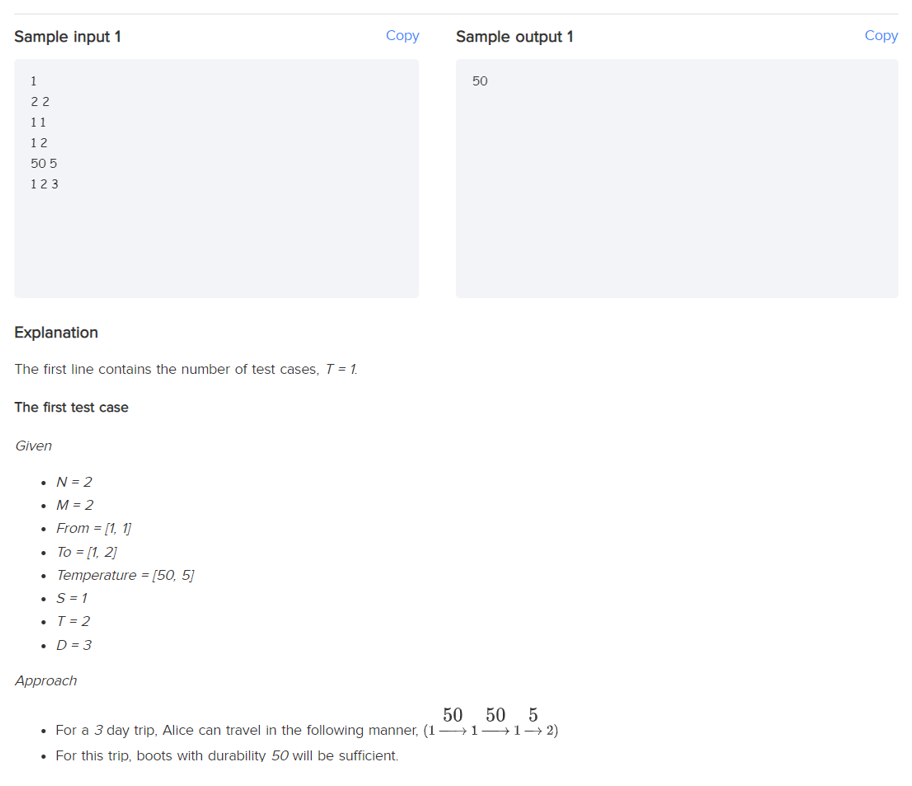Click 'The first test case' subheading
The width and height of the screenshot is (912, 786).
pyautogui.click(x=72, y=407)
